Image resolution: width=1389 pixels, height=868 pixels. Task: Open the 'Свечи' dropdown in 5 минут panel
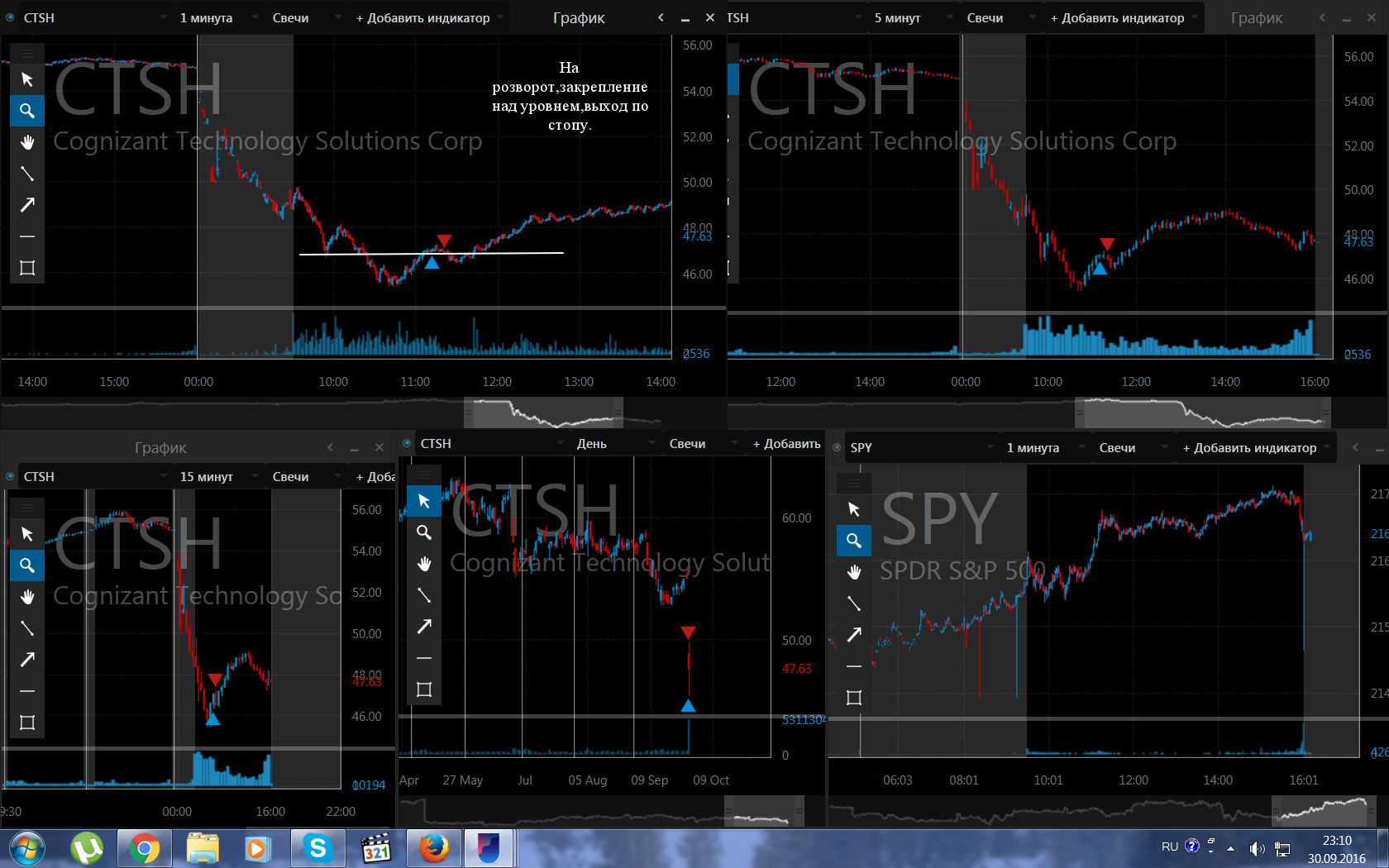[x=1000, y=17]
